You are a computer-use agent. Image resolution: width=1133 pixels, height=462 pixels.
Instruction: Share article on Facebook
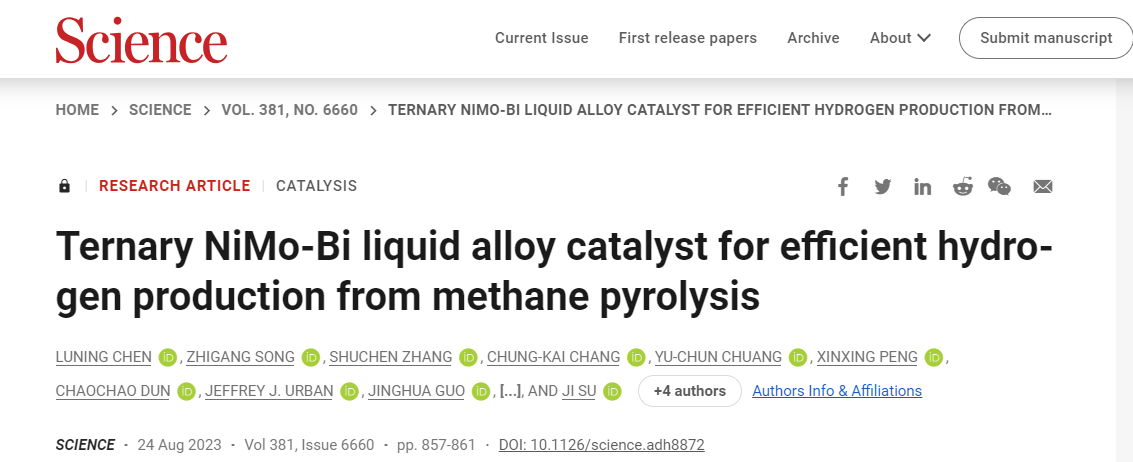click(843, 187)
